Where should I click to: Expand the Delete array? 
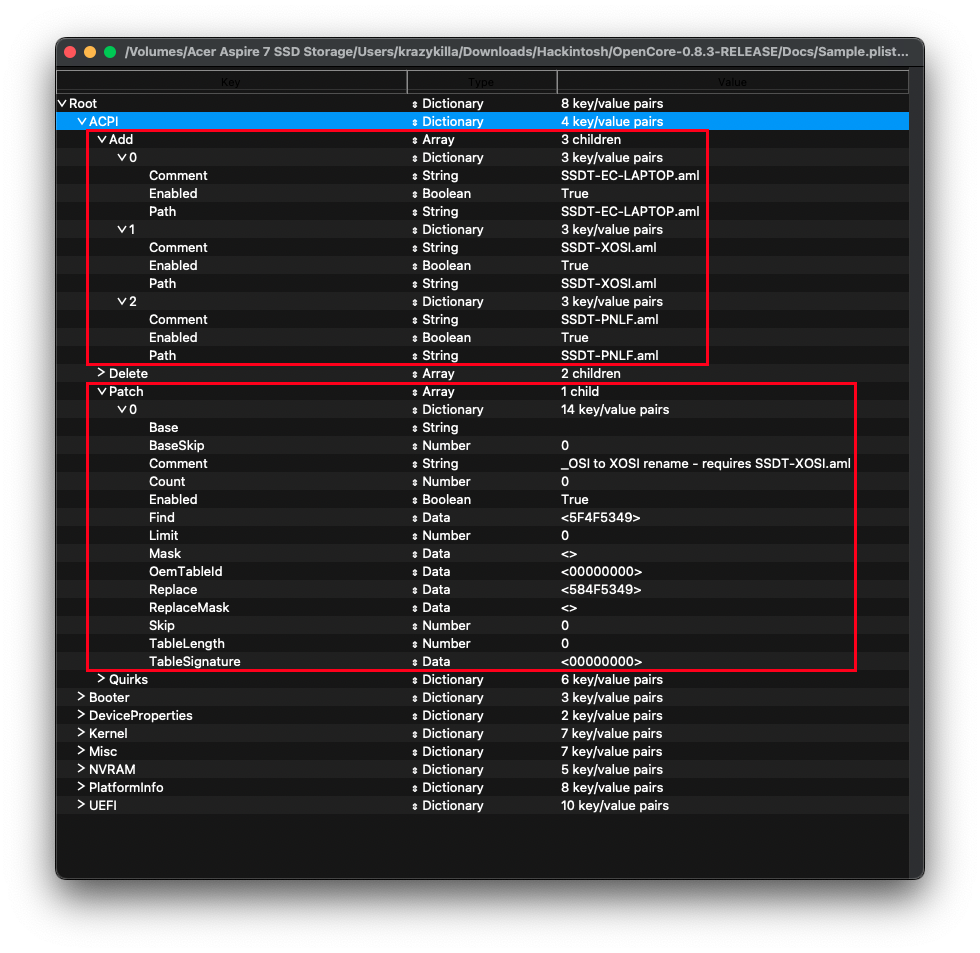tap(101, 374)
